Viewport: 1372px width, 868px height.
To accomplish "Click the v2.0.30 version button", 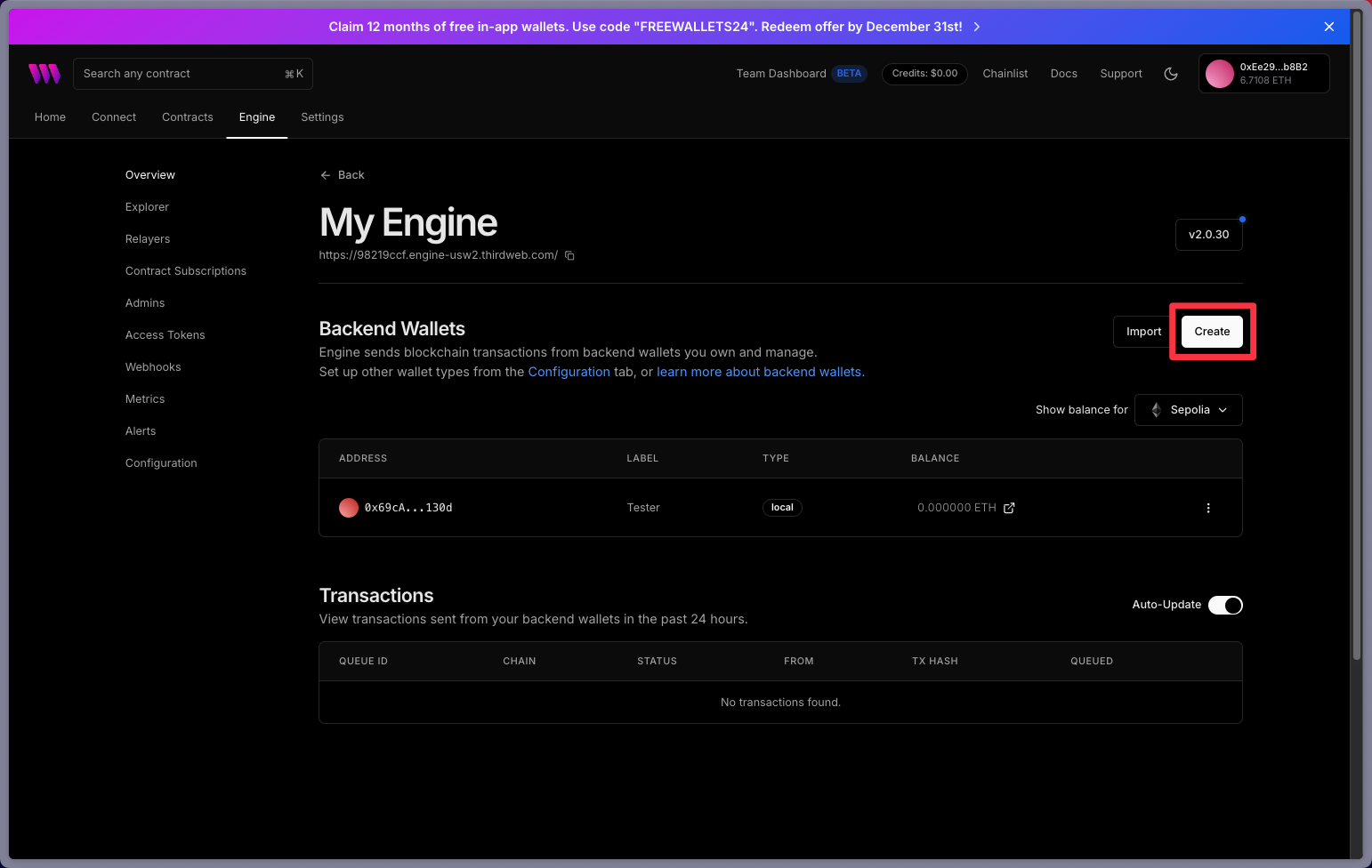I will coord(1208,235).
